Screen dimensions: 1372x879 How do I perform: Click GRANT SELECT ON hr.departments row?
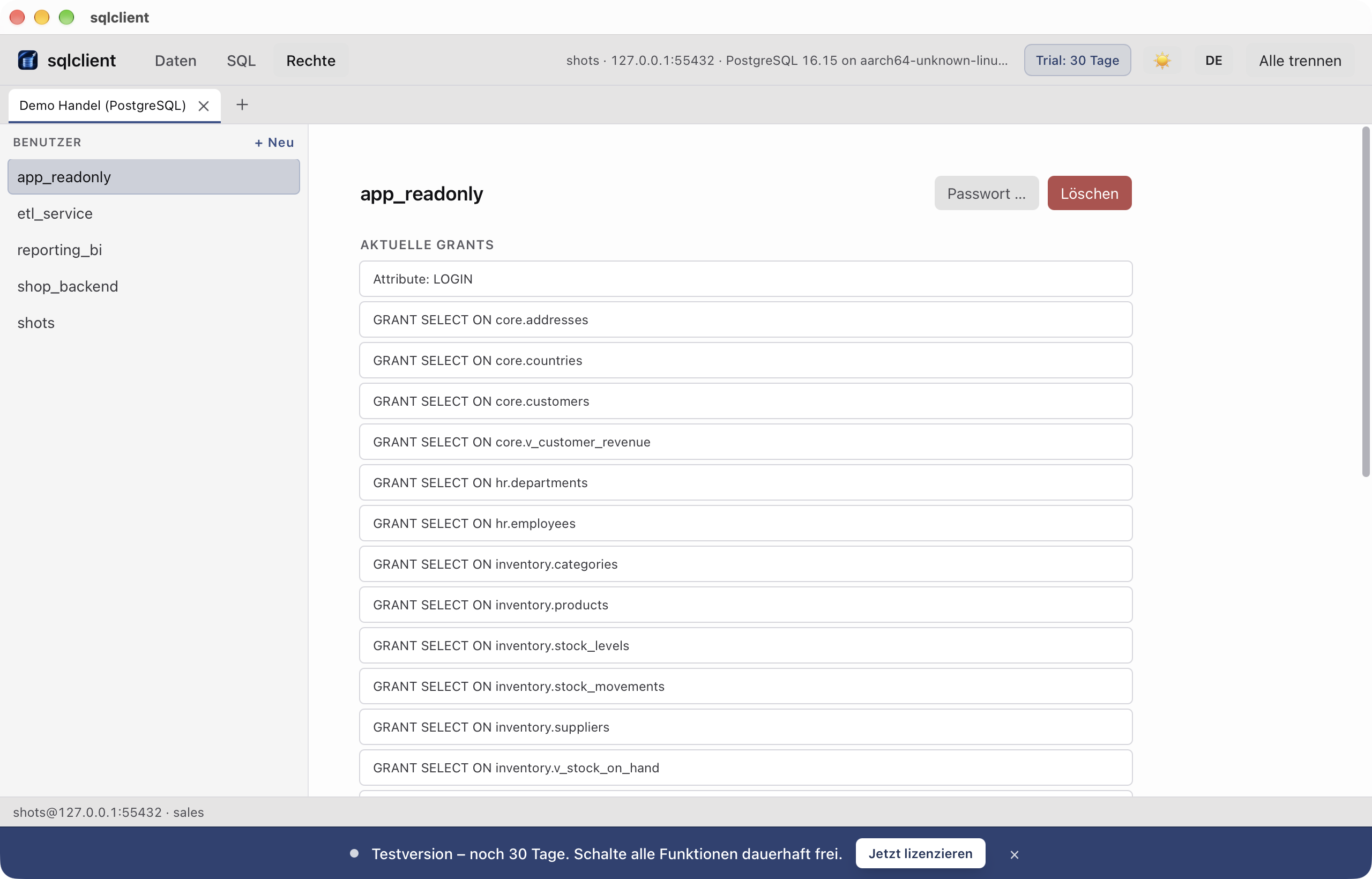745,483
